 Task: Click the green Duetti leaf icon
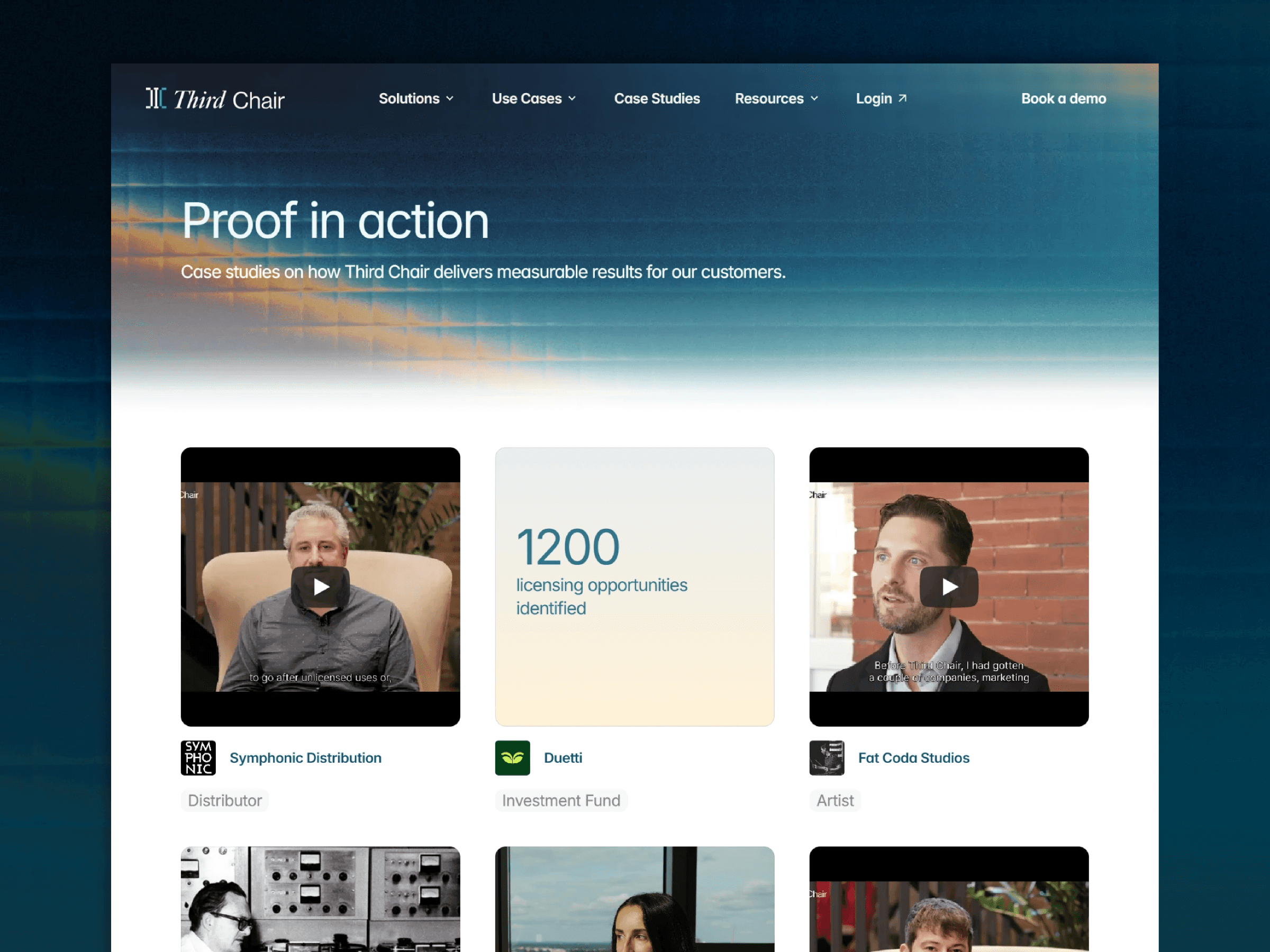[512, 757]
